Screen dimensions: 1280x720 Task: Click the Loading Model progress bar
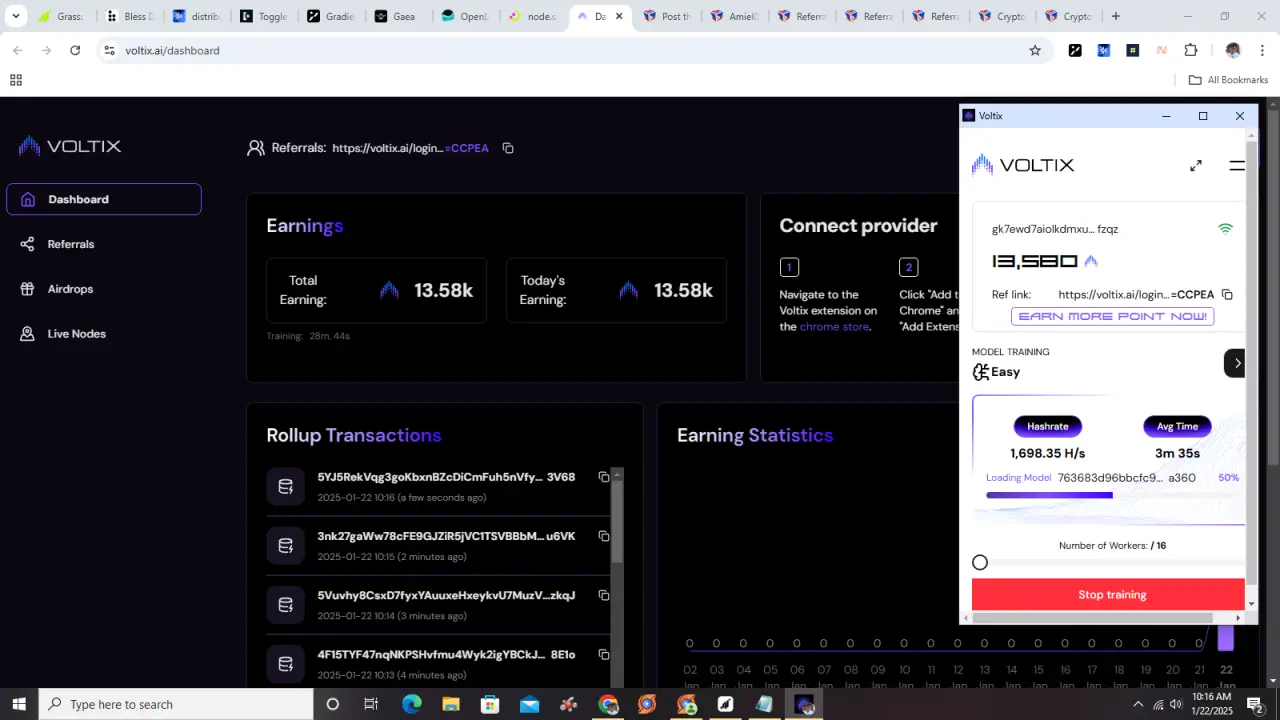1112,495
